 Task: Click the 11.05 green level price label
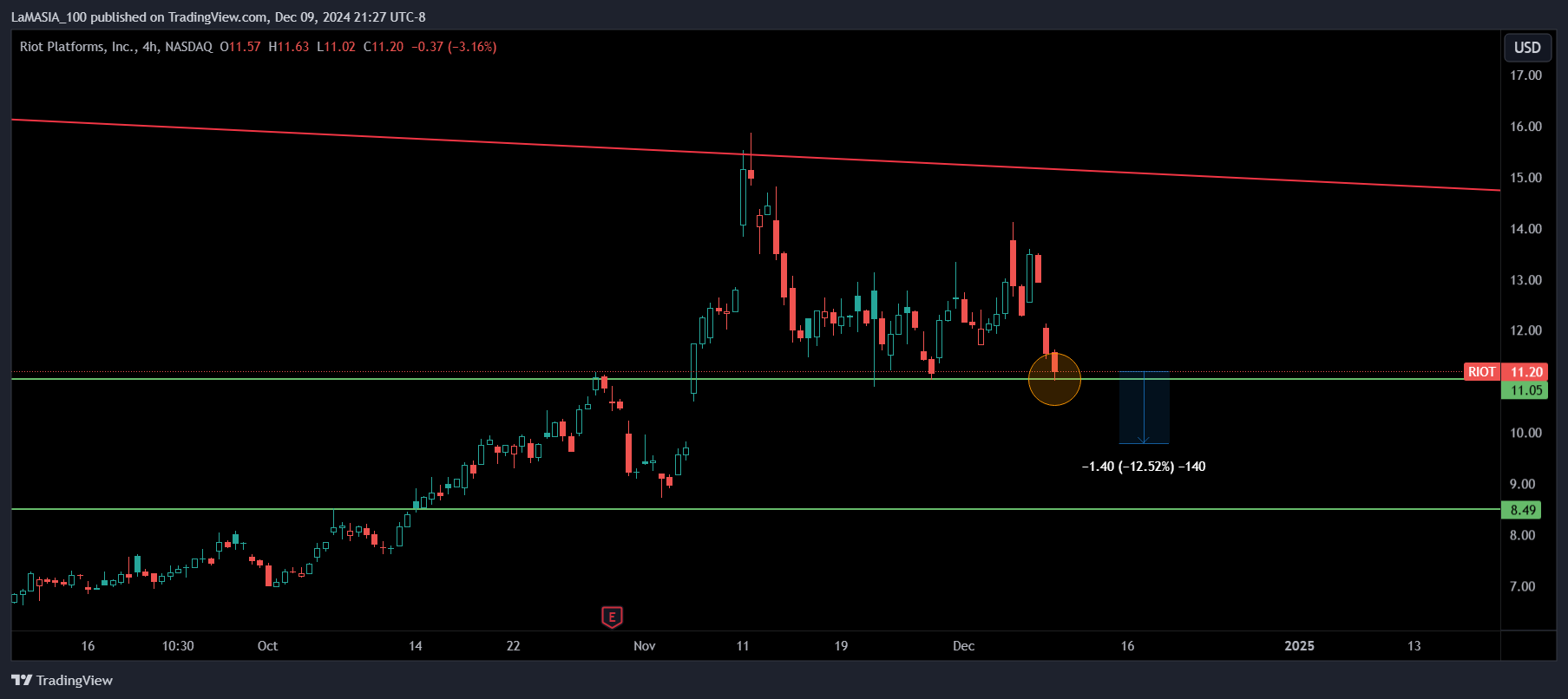tap(1526, 390)
